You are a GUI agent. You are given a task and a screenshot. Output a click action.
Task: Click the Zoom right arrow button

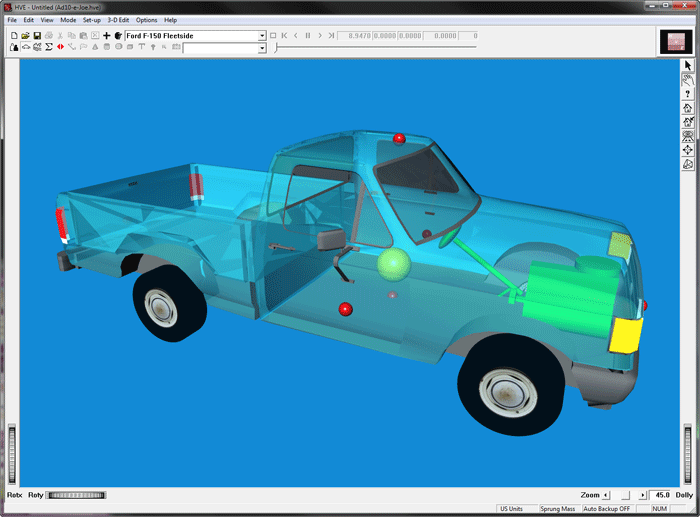pyautogui.click(x=642, y=495)
